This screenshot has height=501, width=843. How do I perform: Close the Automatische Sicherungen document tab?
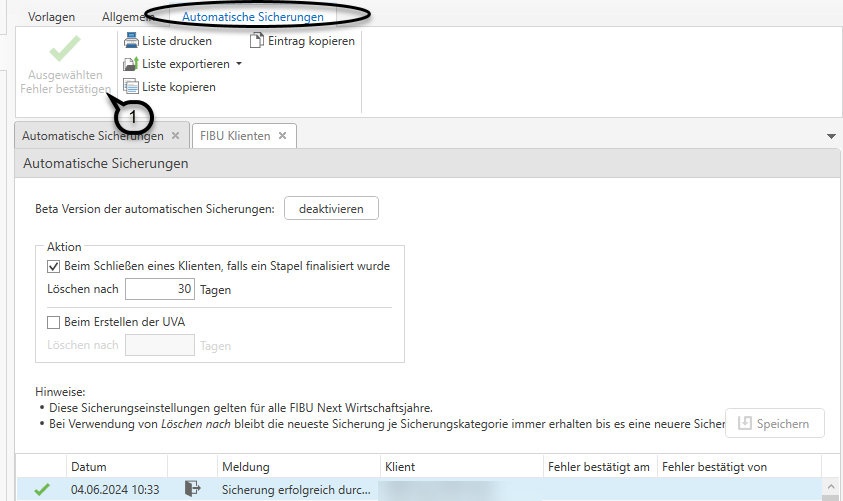coord(176,136)
